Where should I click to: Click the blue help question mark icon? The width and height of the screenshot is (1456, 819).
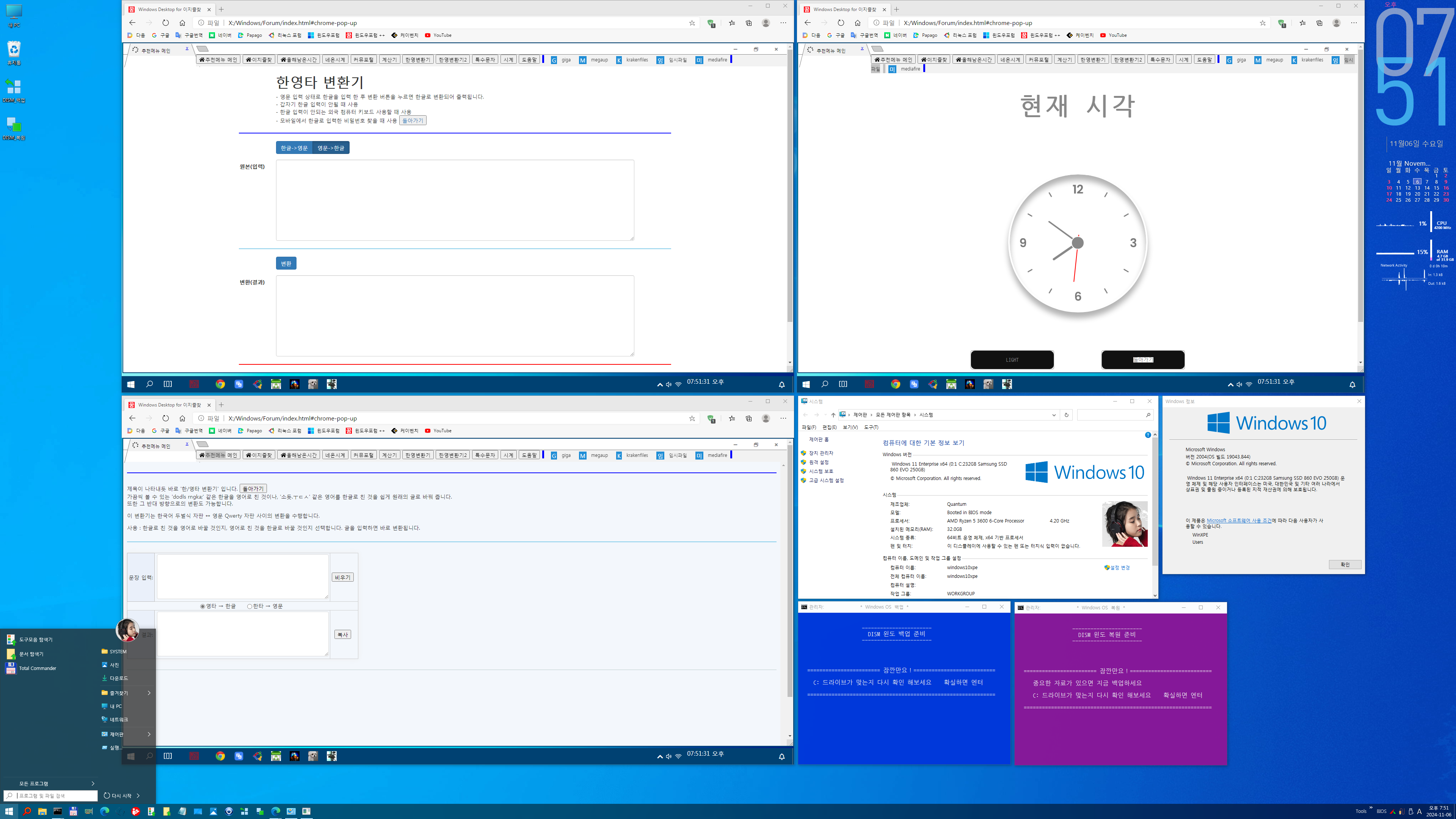(x=1148, y=435)
